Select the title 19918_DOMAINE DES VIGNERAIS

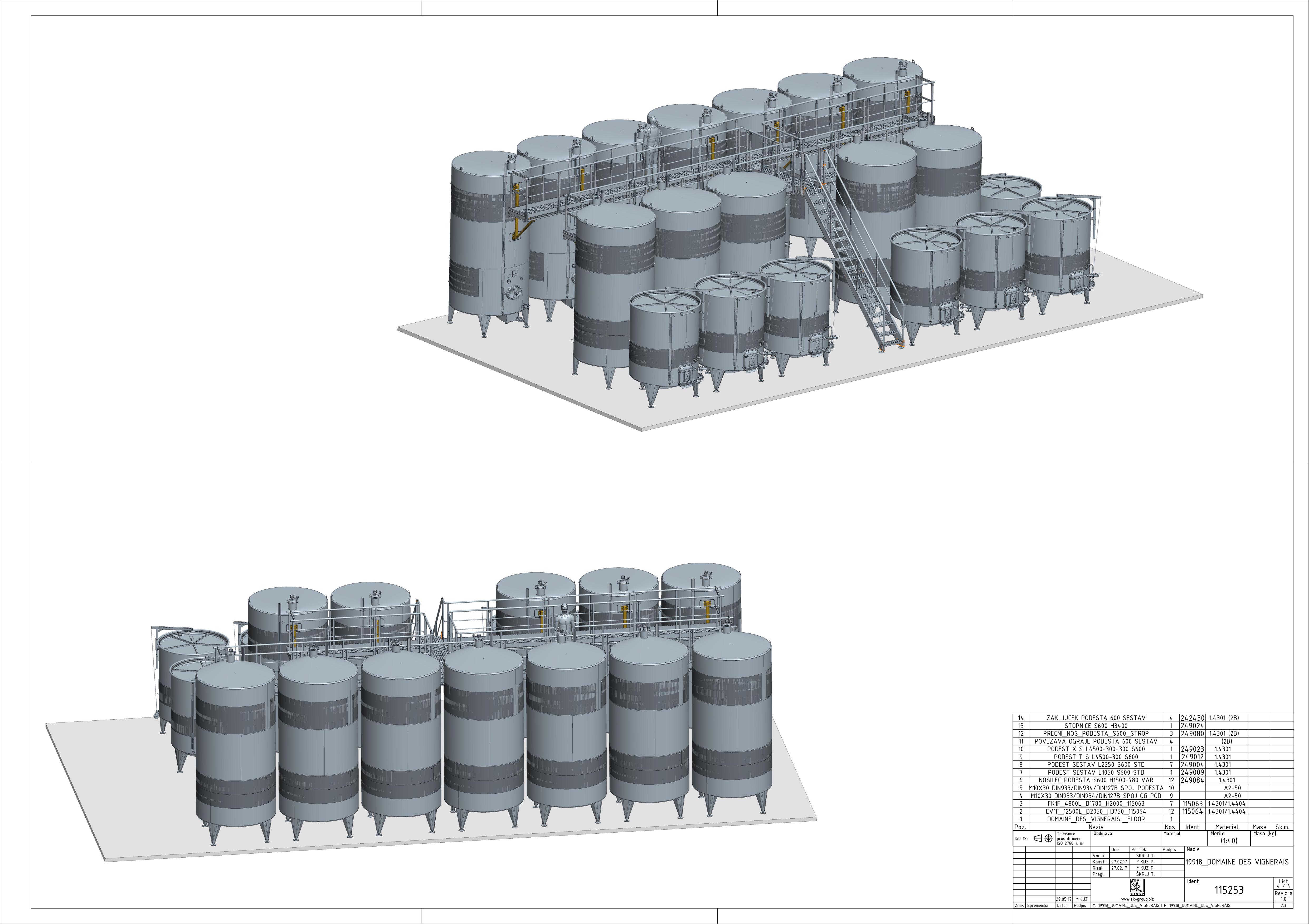[x=1237, y=862]
